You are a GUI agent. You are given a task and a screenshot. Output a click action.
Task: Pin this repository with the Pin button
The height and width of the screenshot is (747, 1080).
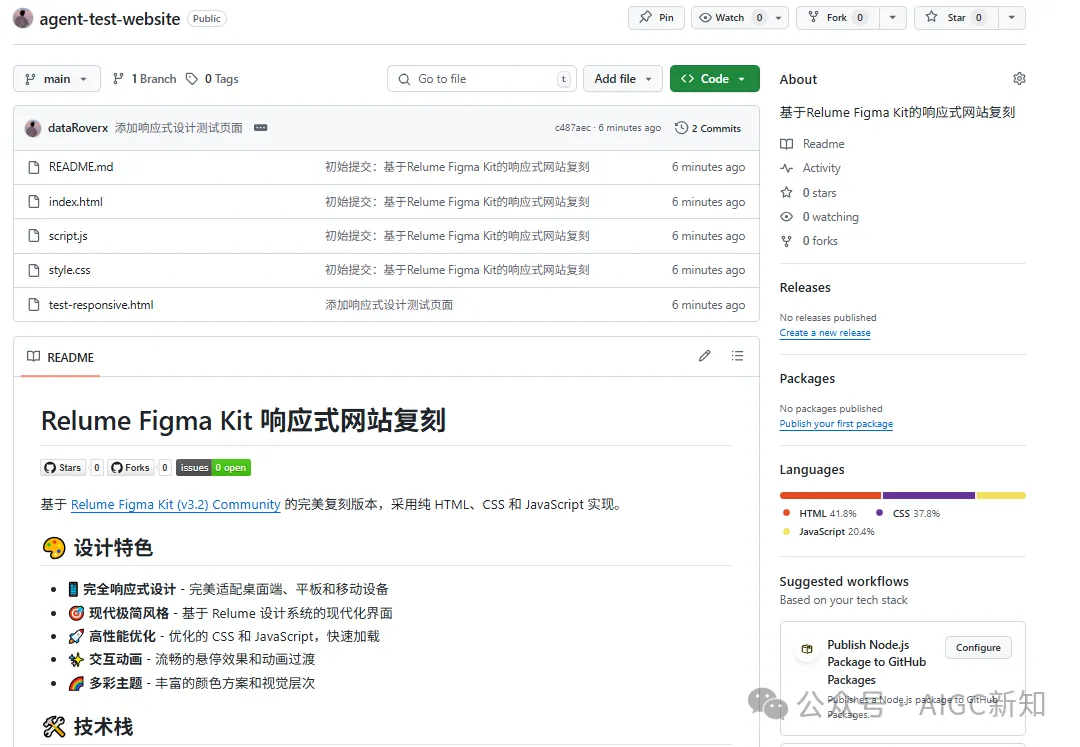656,18
